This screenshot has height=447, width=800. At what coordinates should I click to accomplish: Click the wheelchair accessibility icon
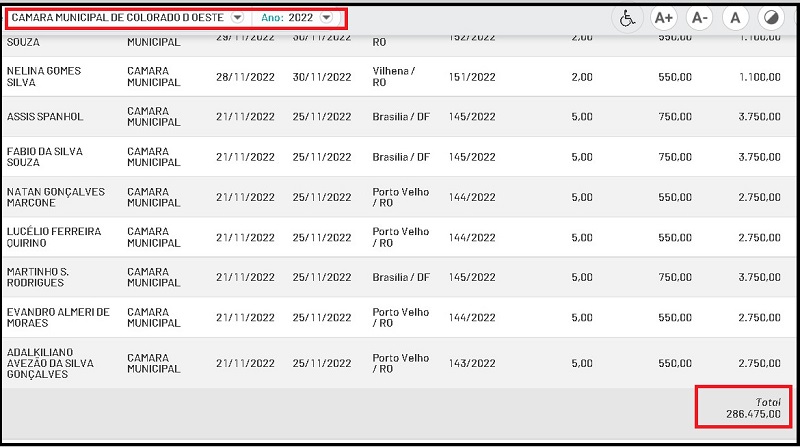click(x=627, y=18)
